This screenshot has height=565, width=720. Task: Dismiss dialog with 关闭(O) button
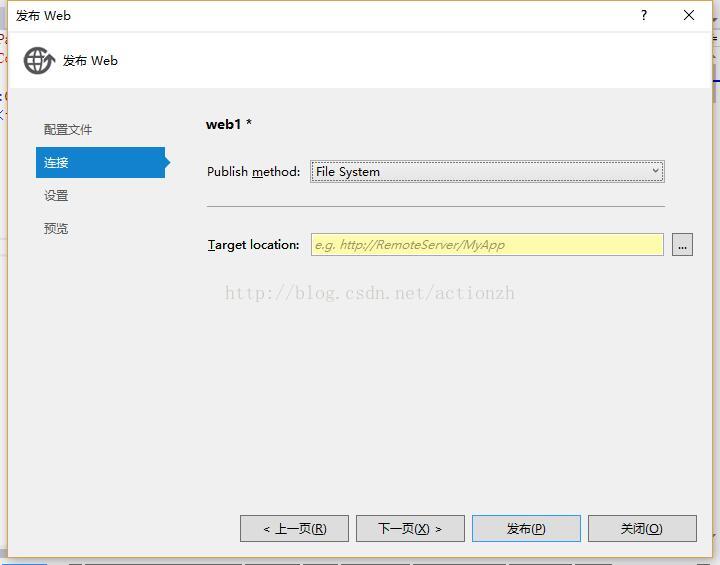coord(642,528)
